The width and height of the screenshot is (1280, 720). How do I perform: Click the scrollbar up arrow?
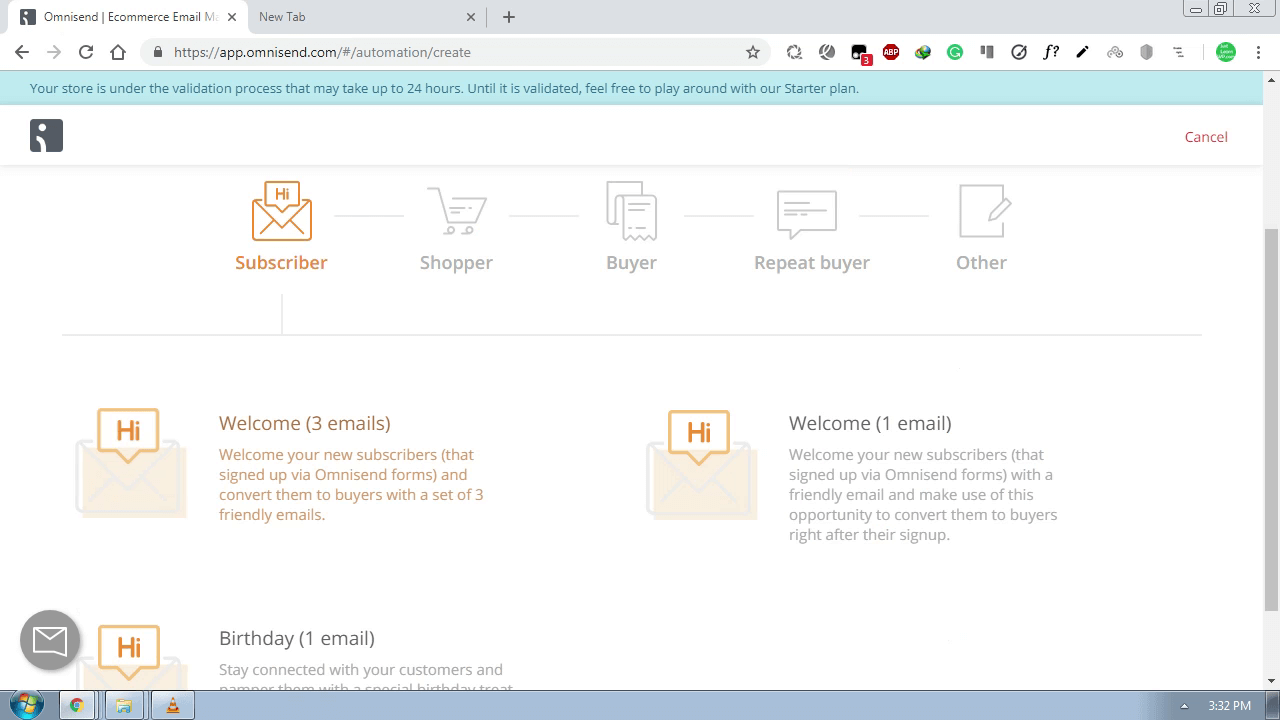click(1272, 79)
